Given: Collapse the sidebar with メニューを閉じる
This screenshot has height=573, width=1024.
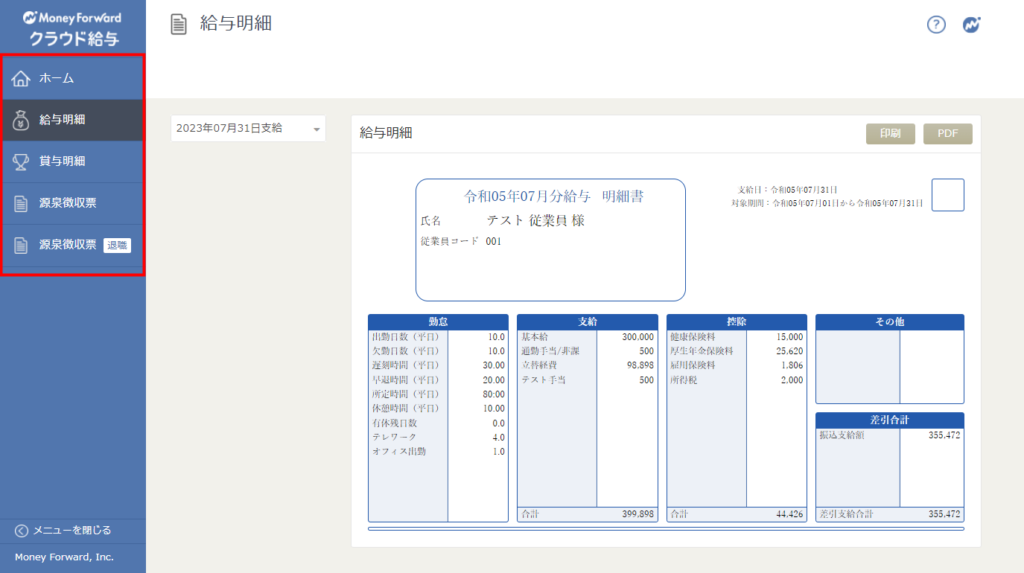Looking at the screenshot, I should click(72, 531).
